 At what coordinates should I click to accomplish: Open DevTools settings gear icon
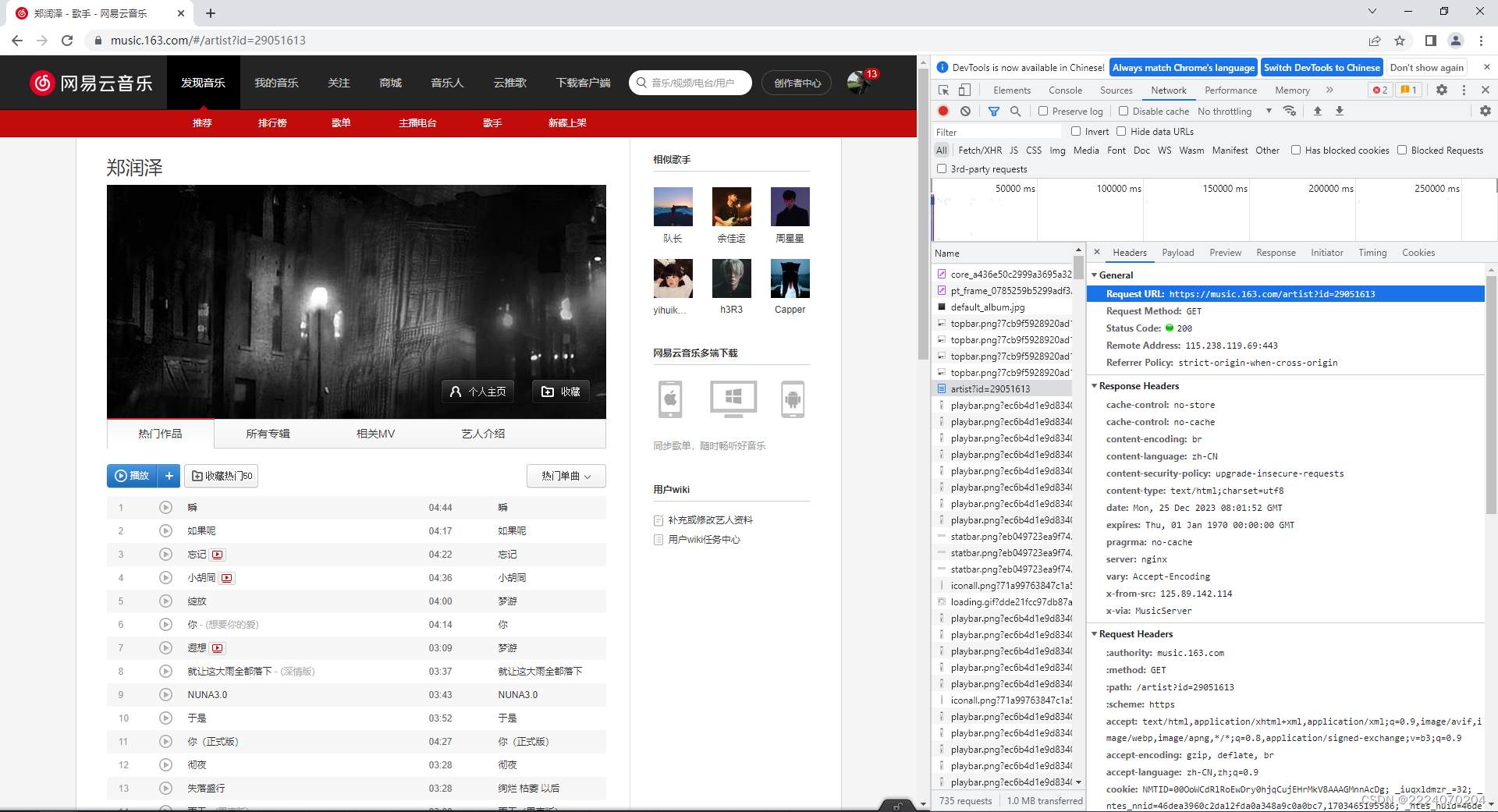[x=1442, y=90]
